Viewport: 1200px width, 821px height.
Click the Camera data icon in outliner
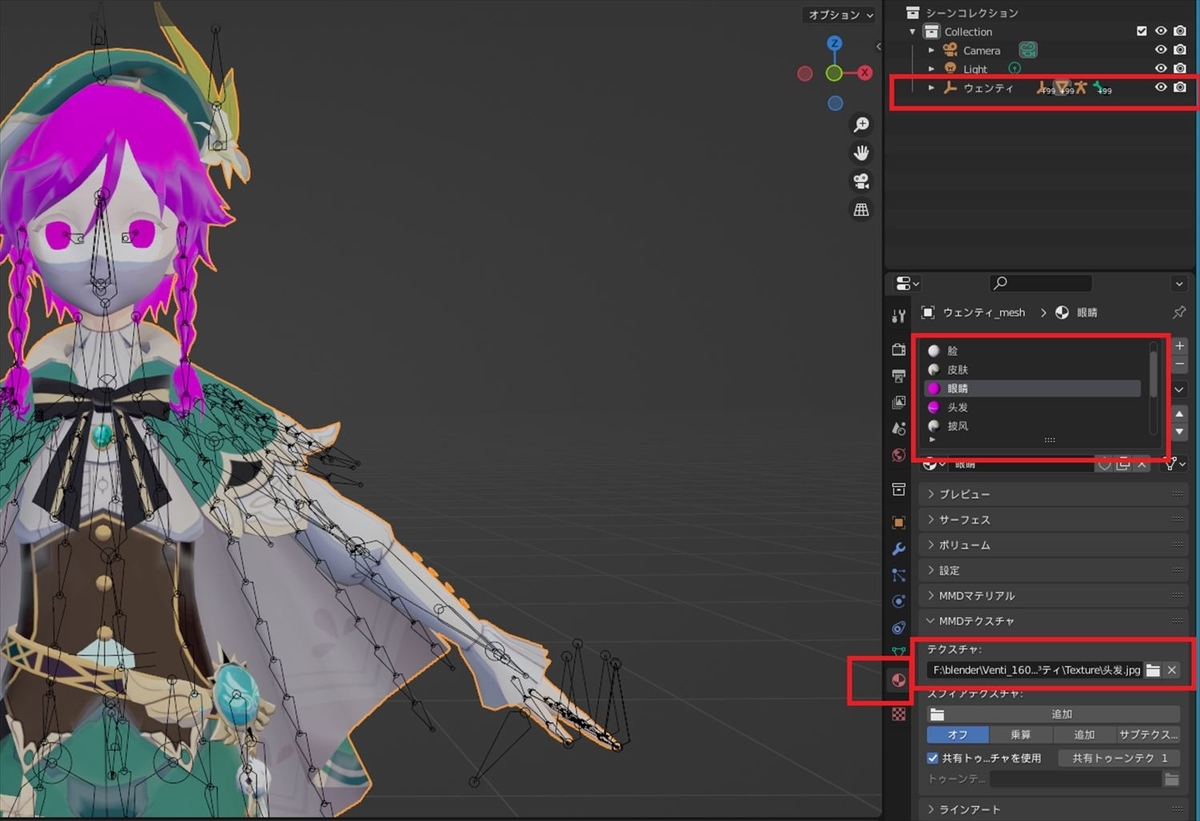(x=1027, y=50)
